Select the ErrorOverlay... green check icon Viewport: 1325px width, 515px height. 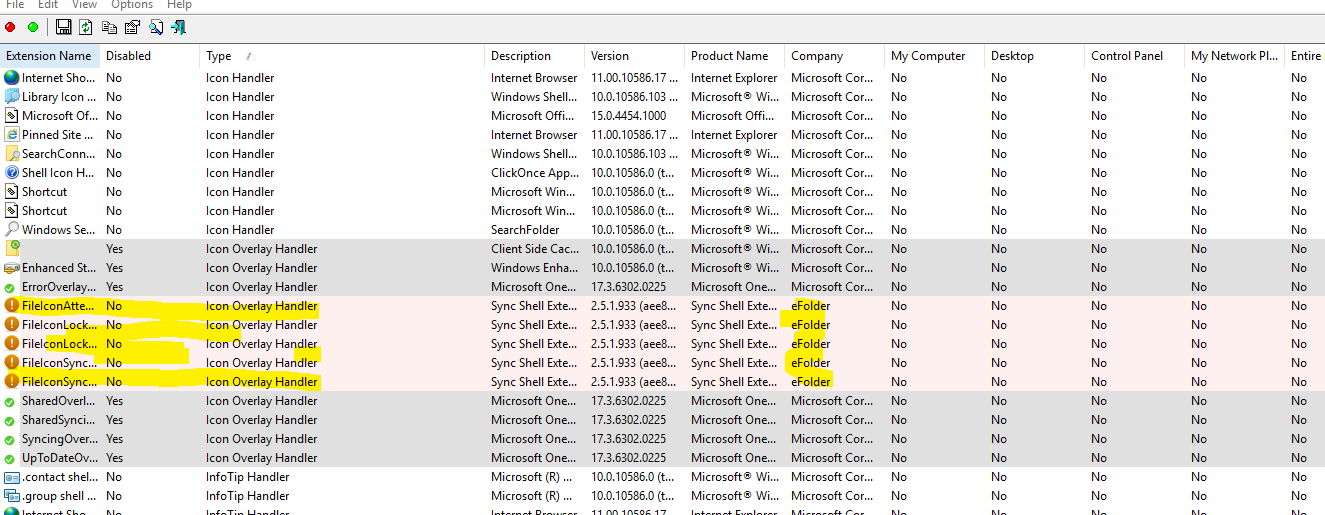(x=12, y=287)
